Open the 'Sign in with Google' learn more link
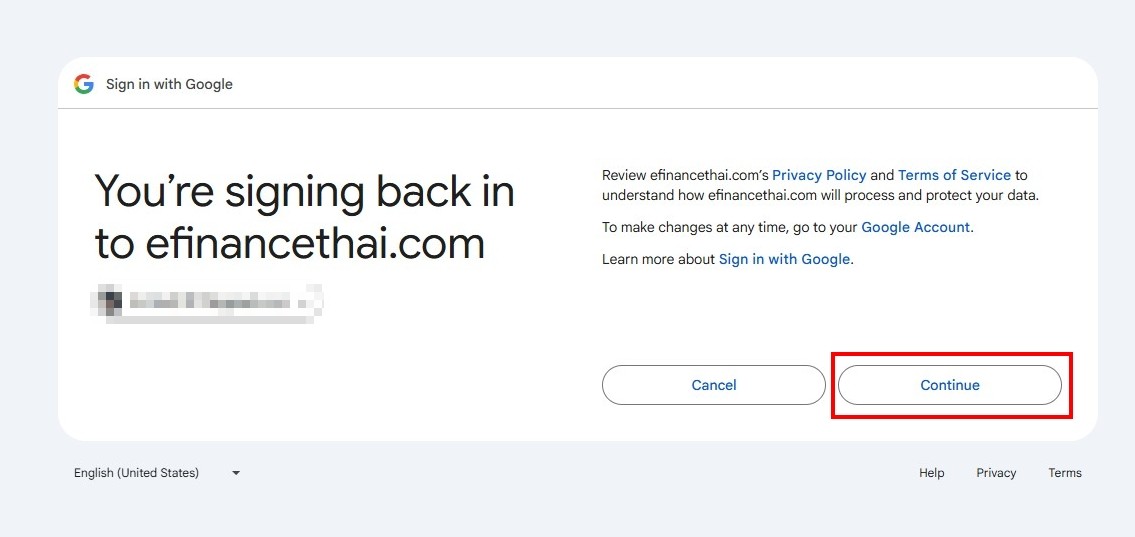Viewport: 1135px width, 537px height. [x=784, y=259]
